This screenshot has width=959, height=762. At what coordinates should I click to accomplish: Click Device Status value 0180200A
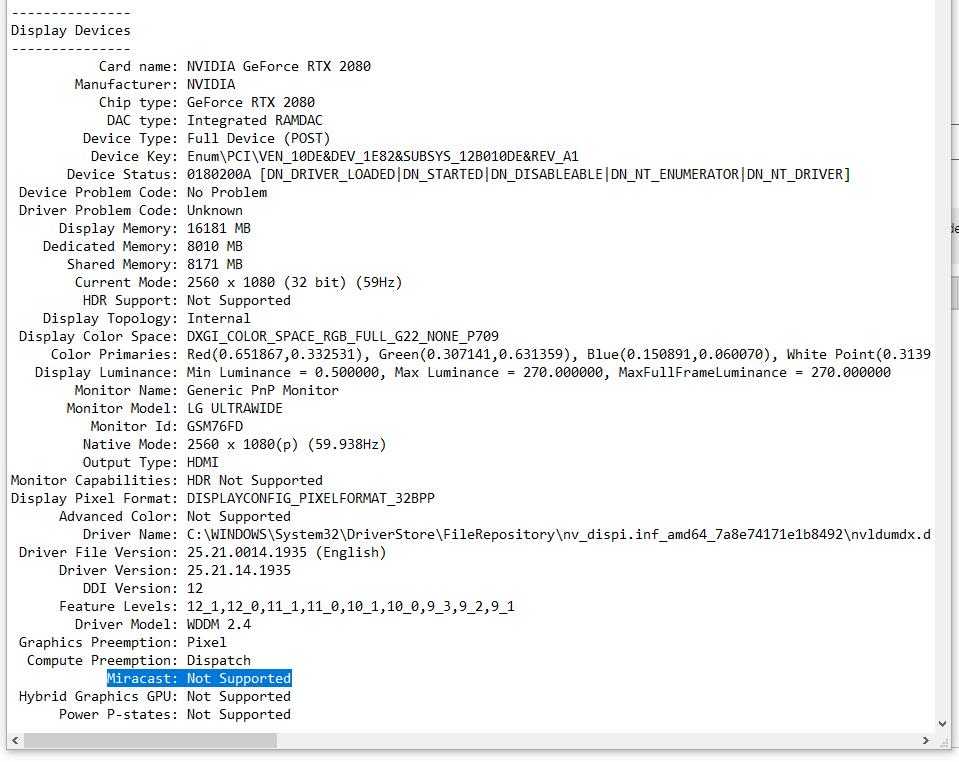pyautogui.click(x=218, y=174)
